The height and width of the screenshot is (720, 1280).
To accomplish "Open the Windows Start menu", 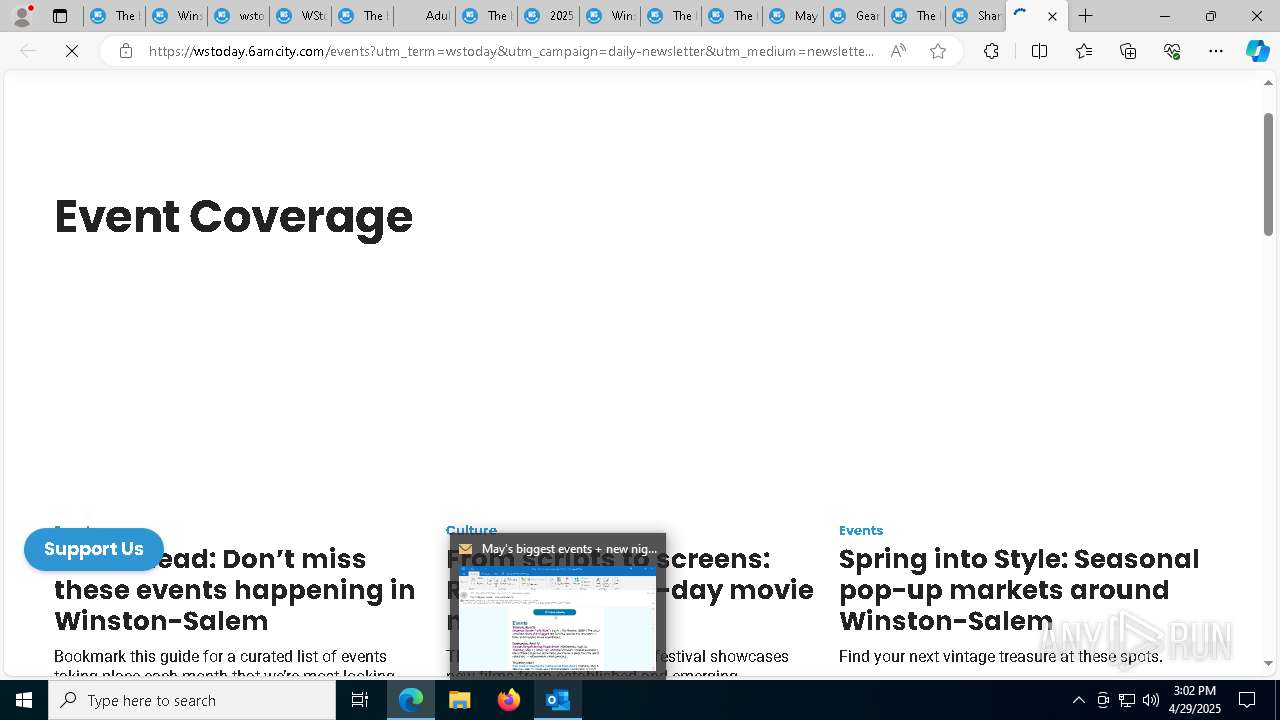I will point(24,700).
